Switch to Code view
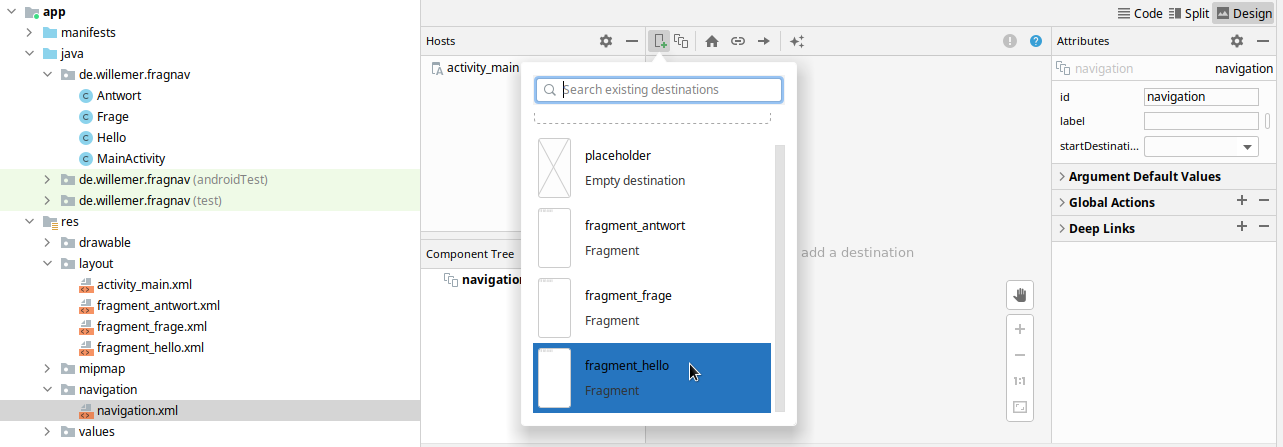This screenshot has height=447, width=1283. tap(1139, 13)
